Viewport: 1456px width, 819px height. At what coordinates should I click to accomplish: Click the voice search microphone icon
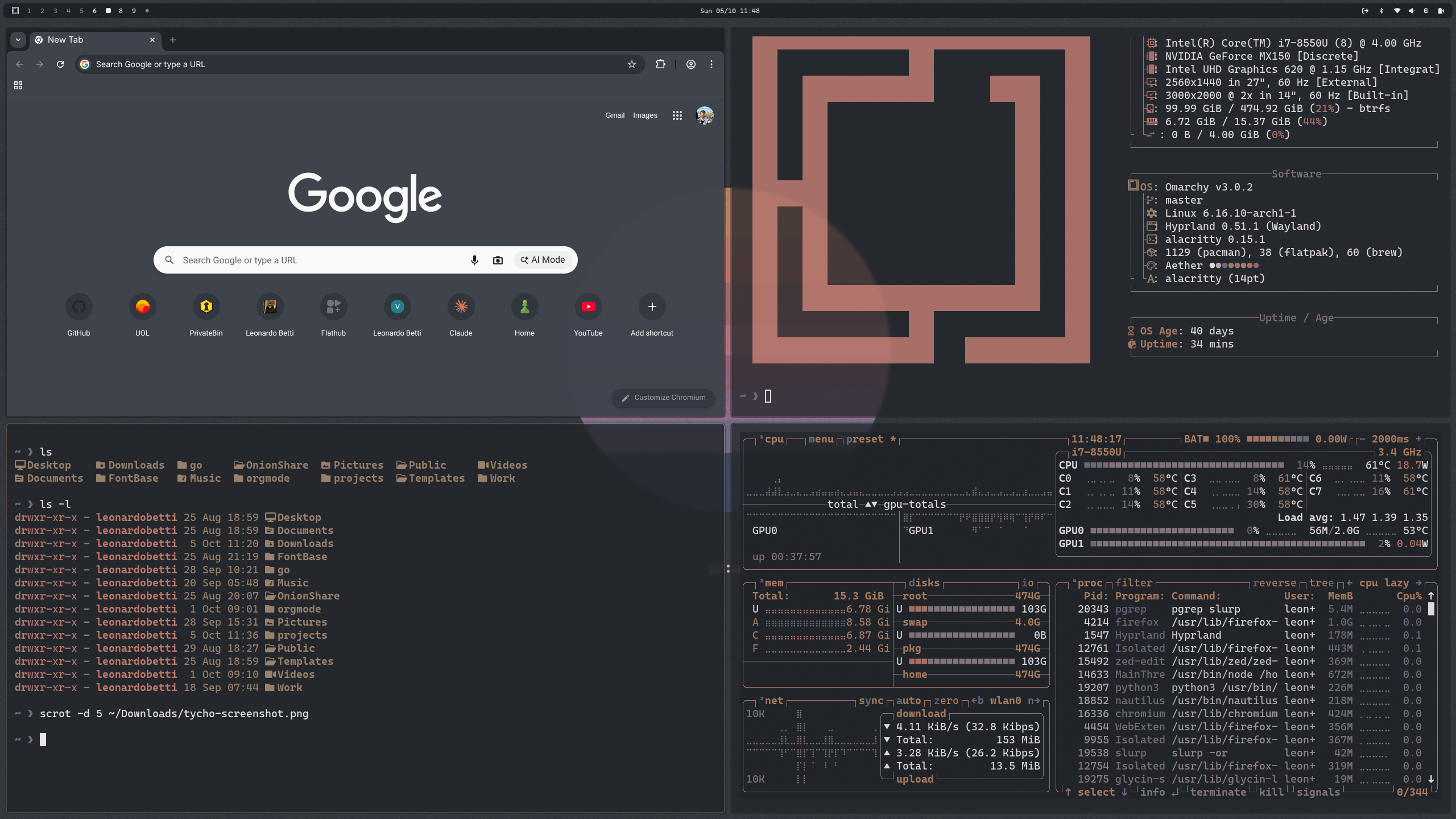474,260
